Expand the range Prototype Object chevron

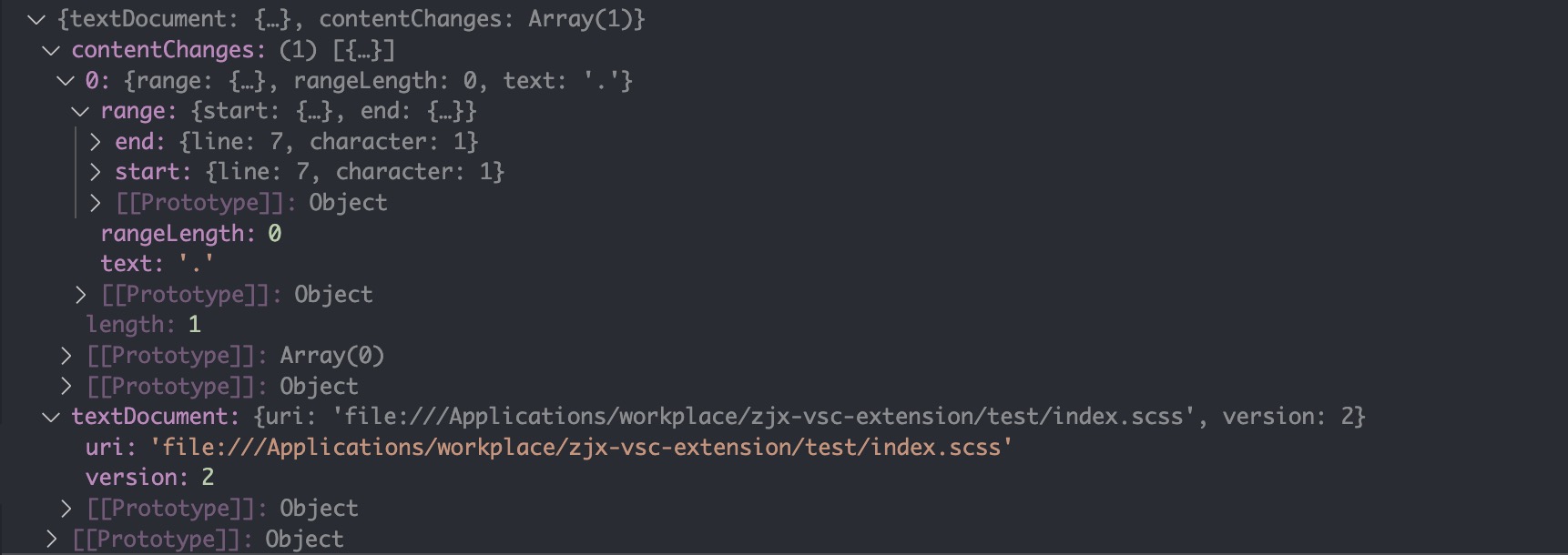(x=95, y=203)
